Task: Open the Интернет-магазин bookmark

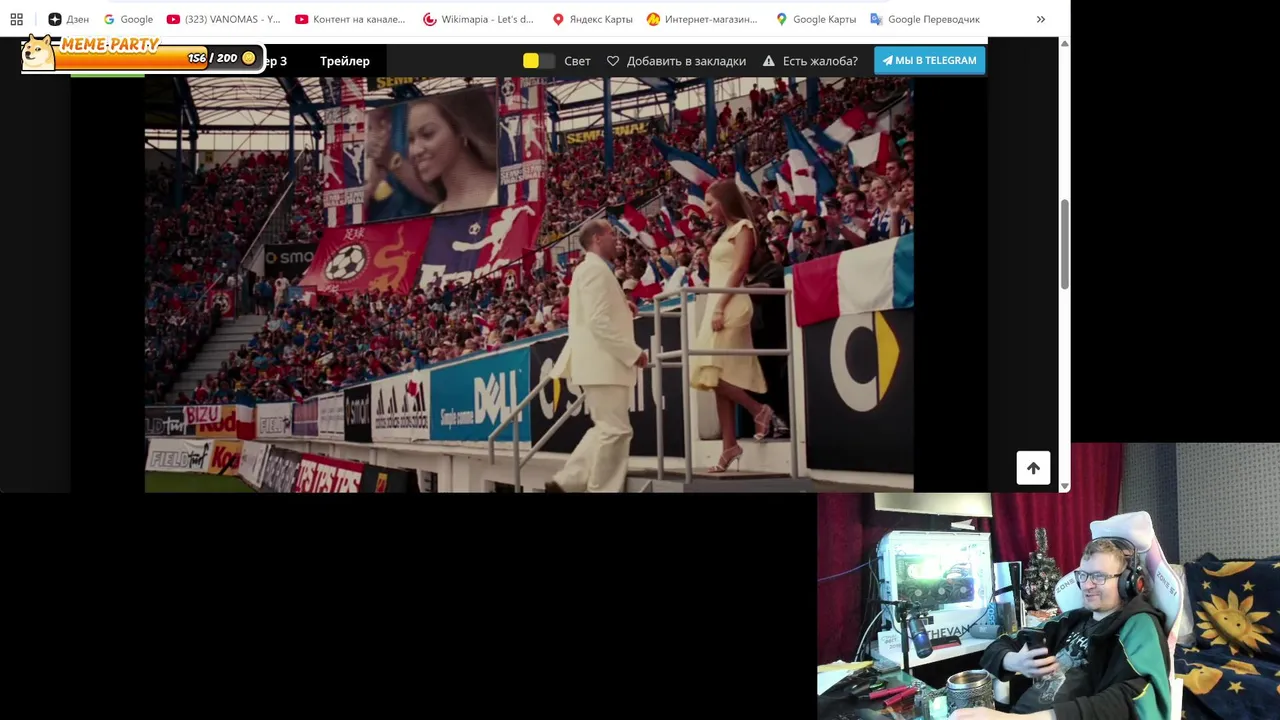Action: click(x=702, y=19)
